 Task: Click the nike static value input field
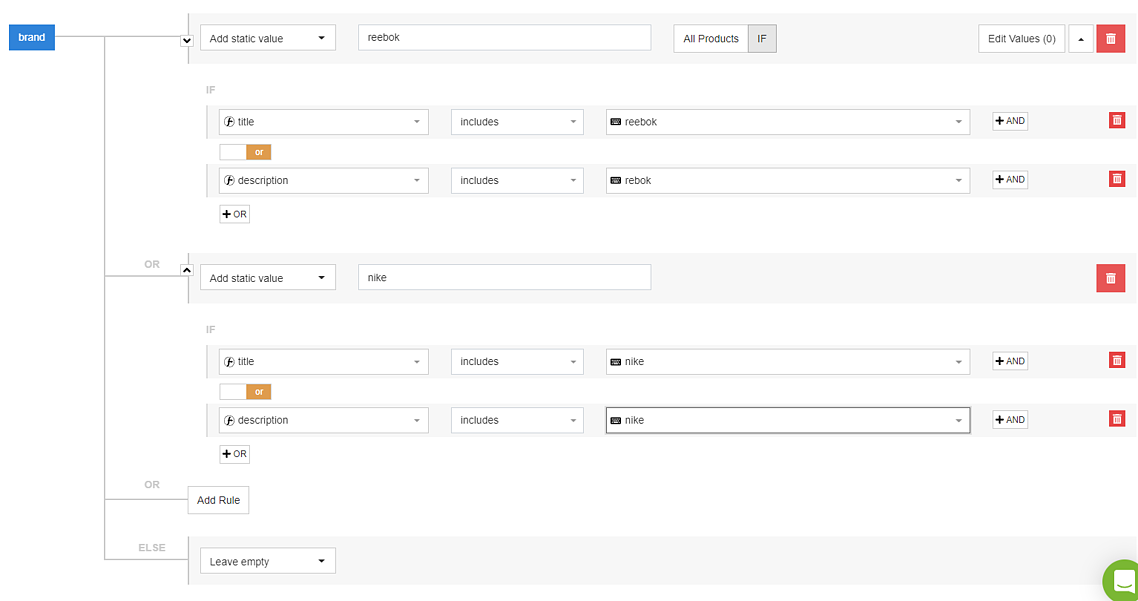pos(504,278)
